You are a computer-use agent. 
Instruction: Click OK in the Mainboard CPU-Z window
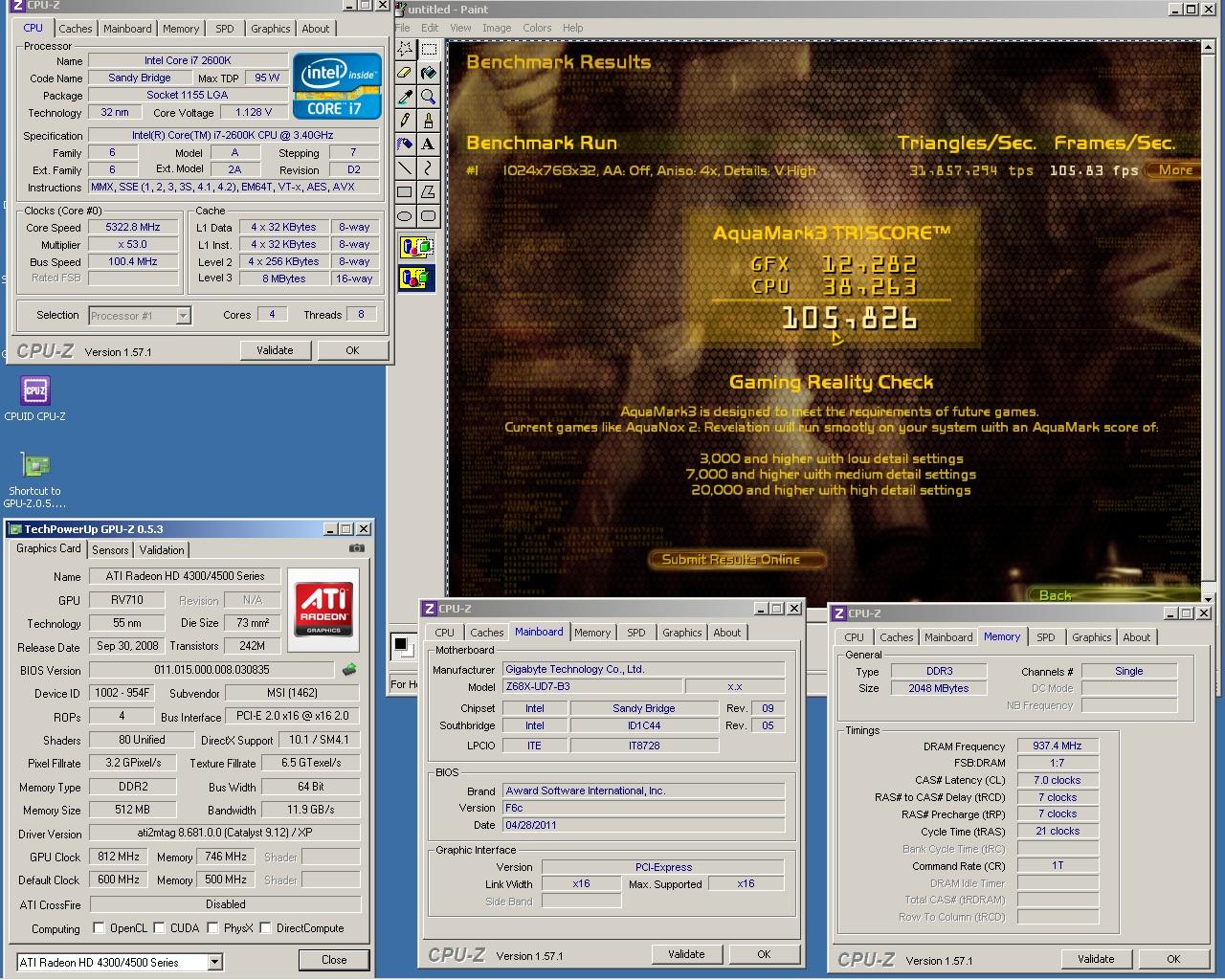pos(764,954)
